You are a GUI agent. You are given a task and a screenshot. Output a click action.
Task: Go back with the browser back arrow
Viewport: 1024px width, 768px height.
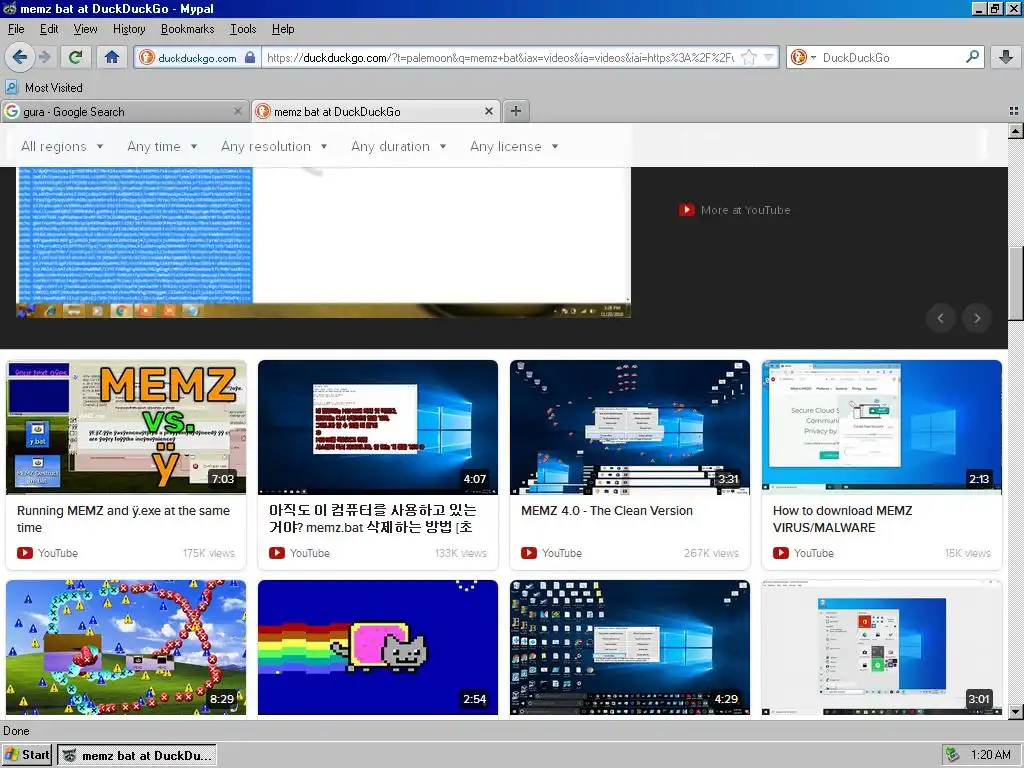(20, 57)
